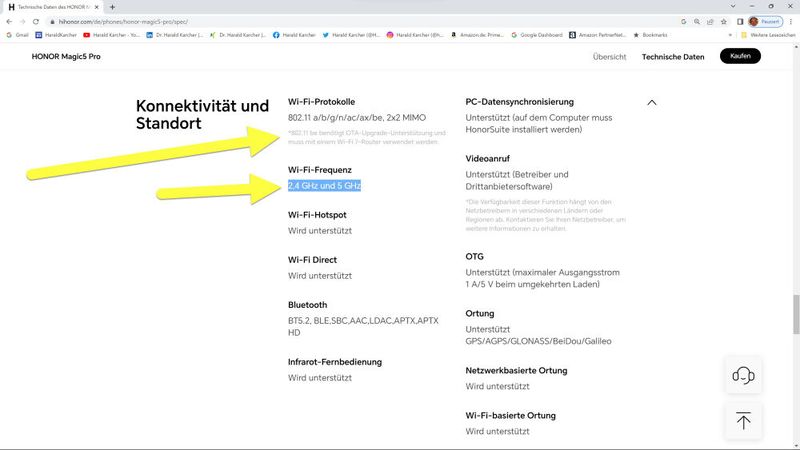Open the Instagram Harald Karcher bookmark
This screenshot has width=800, height=450.
tap(414, 35)
